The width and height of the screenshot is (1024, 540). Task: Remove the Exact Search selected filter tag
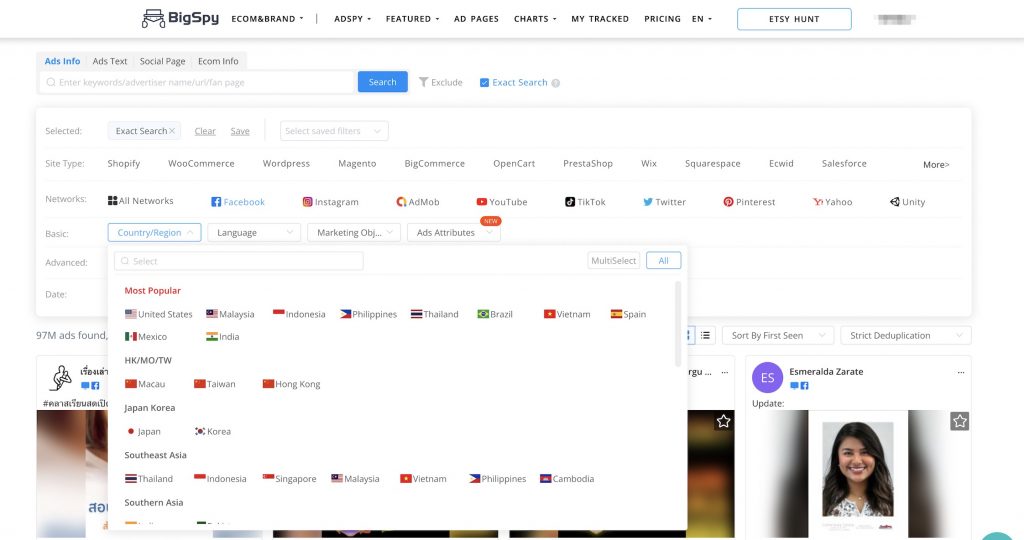172,131
